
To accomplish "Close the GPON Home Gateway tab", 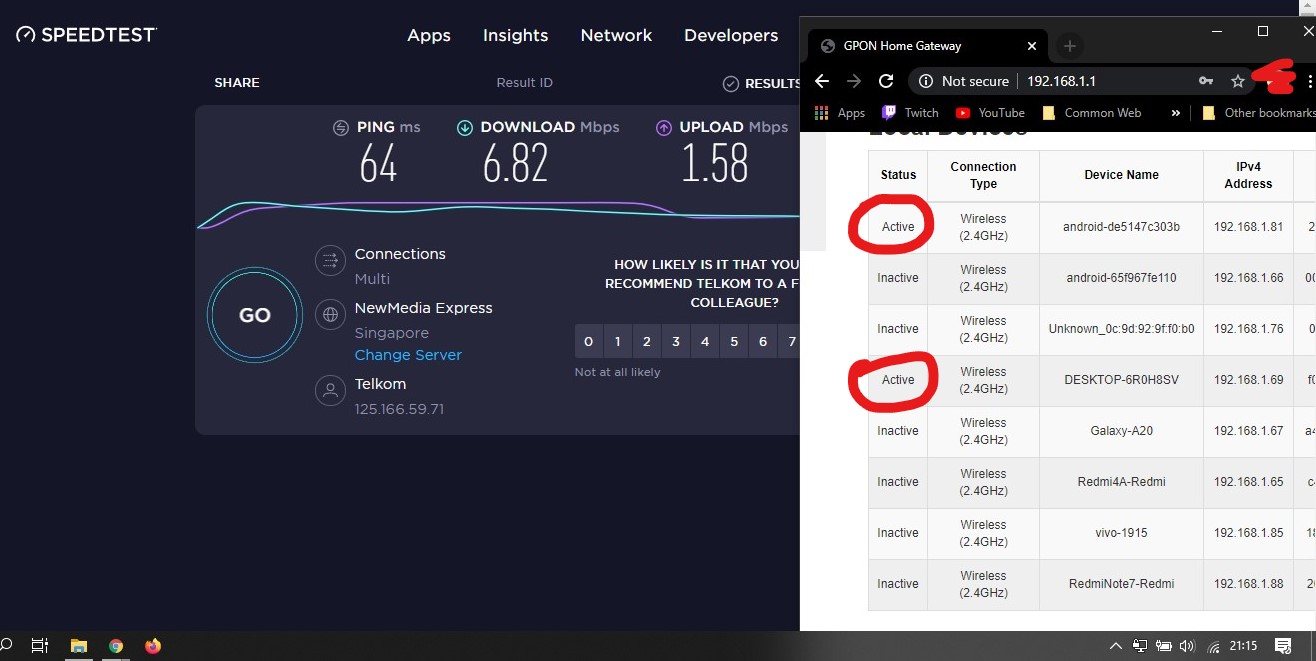I will 1032,46.
